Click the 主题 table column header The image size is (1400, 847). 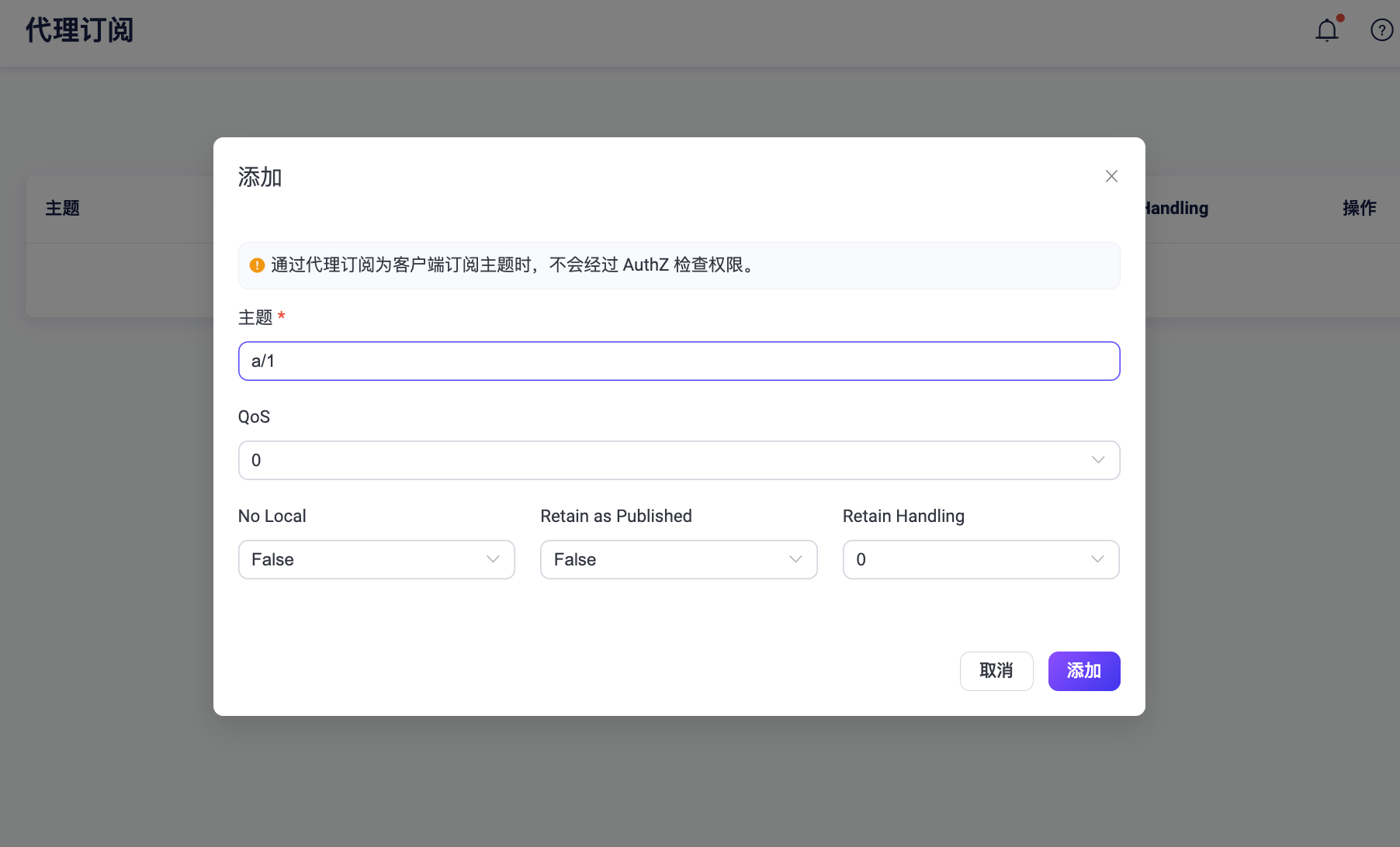(x=63, y=208)
